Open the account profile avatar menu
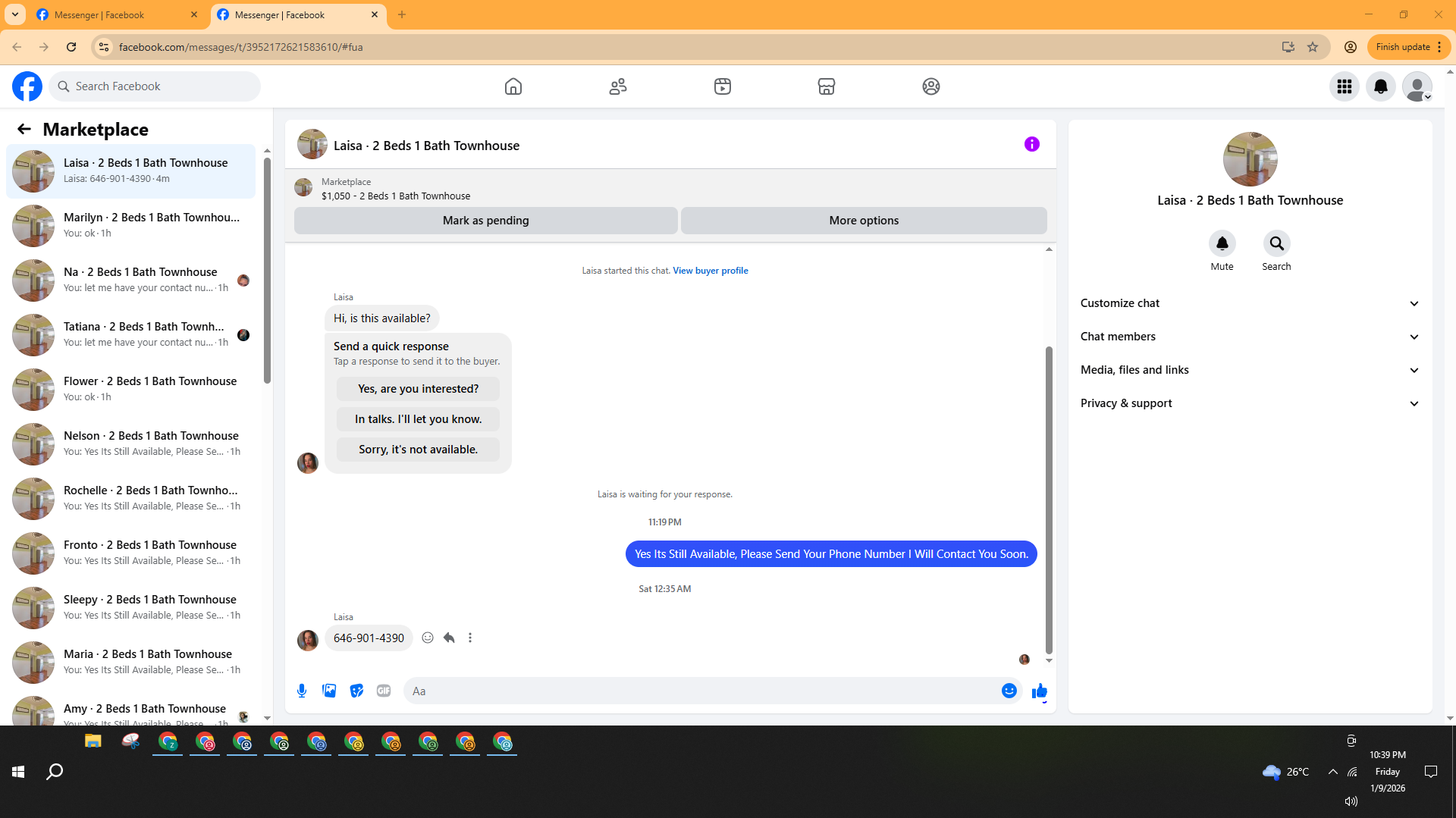 click(1417, 86)
